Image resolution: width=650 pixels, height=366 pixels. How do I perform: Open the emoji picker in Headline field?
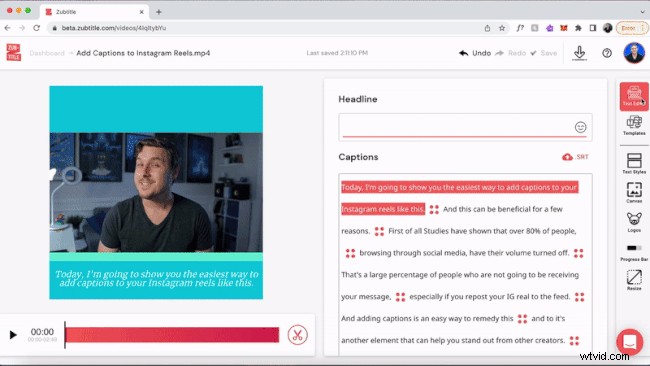(580, 127)
